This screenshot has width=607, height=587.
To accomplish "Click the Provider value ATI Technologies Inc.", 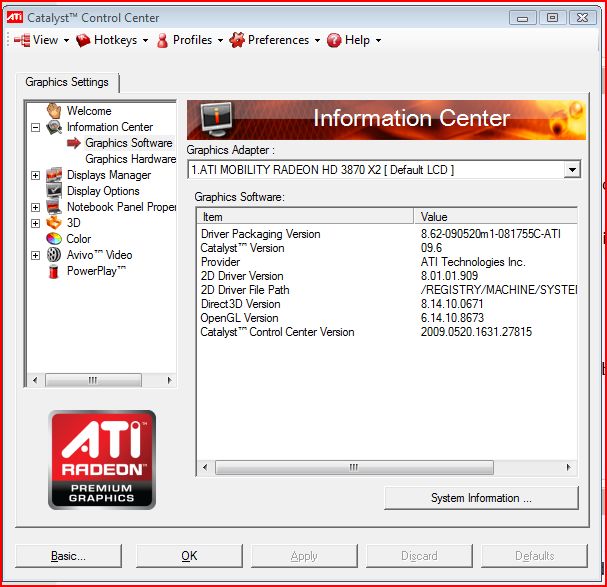I will tap(473, 262).
